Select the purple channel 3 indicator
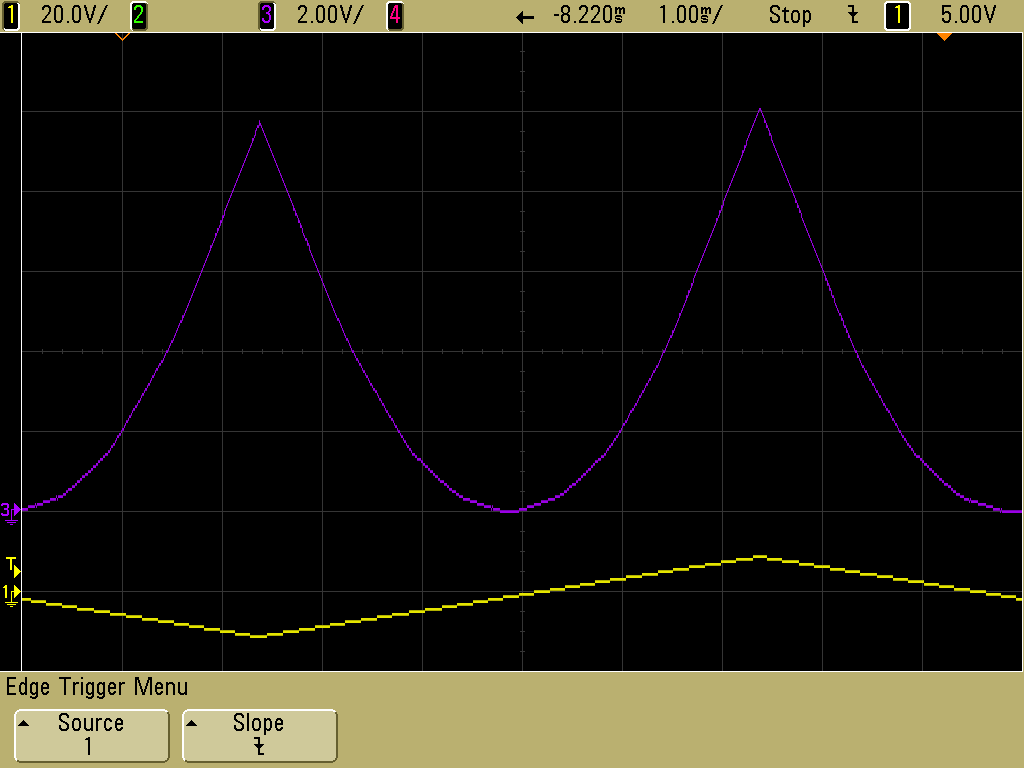The height and width of the screenshot is (768, 1024). 266,15
